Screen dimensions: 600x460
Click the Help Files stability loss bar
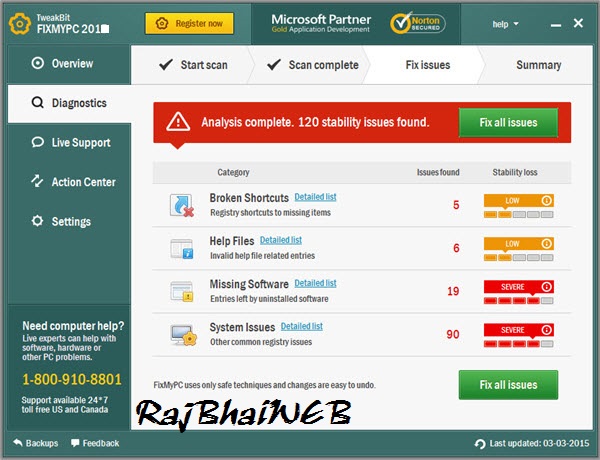click(518, 258)
